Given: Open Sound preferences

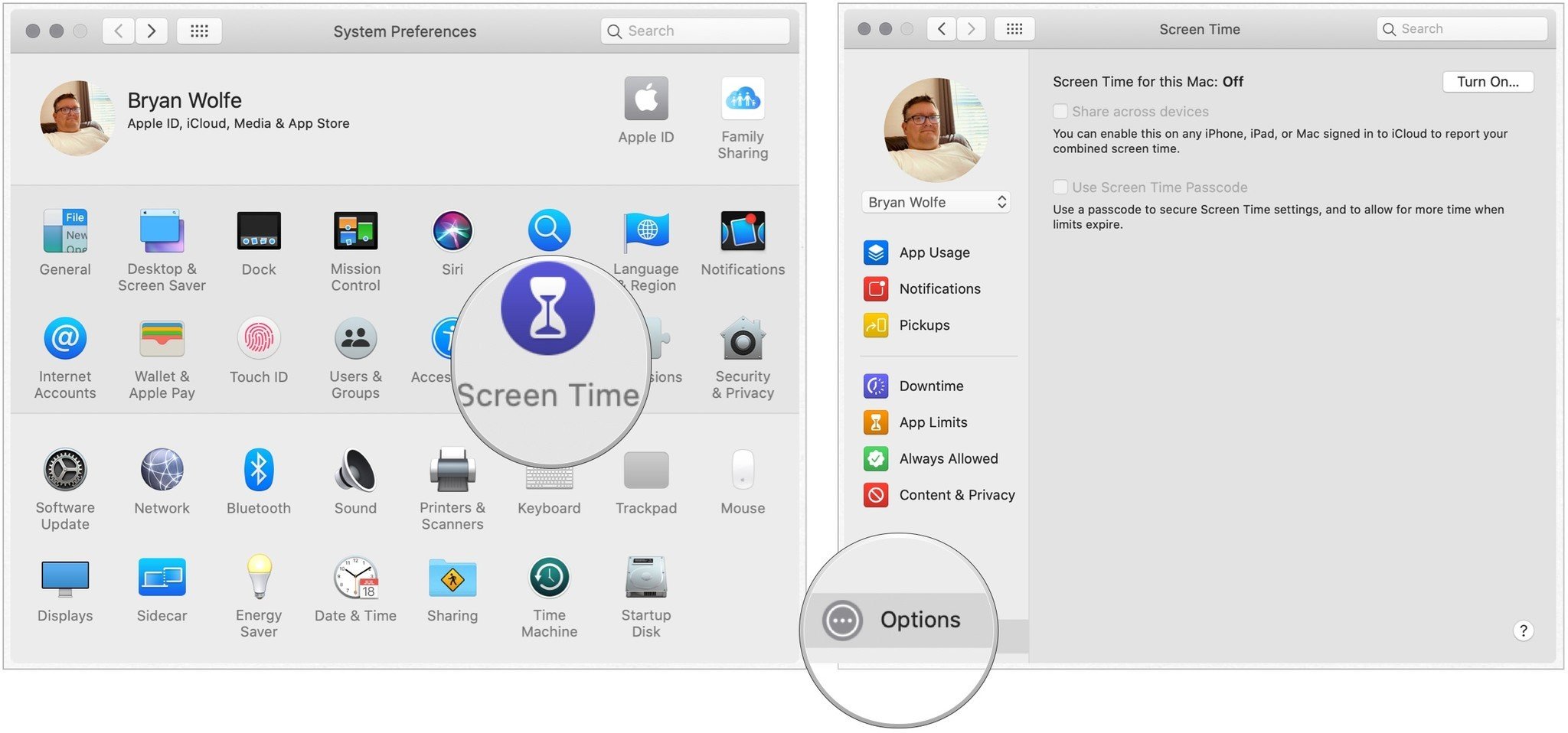Looking at the screenshot, I should [x=355, y=481].
